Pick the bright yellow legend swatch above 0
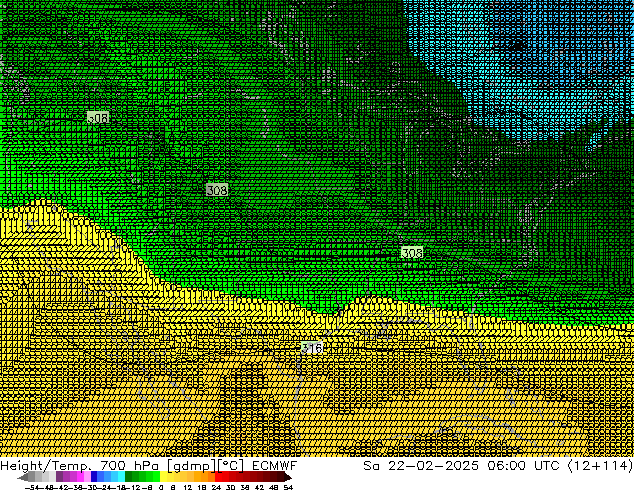This screenshot has height=490, width=634. pos(163,477)
